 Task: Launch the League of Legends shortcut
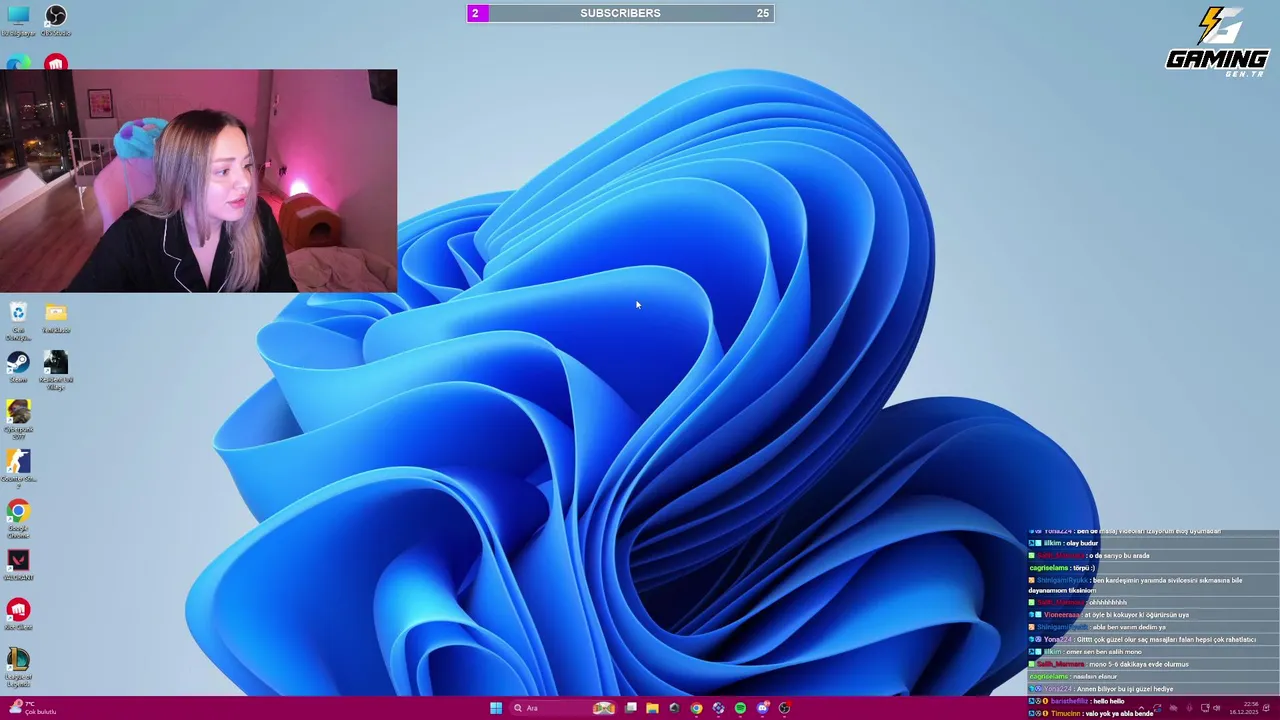[18, 668]
